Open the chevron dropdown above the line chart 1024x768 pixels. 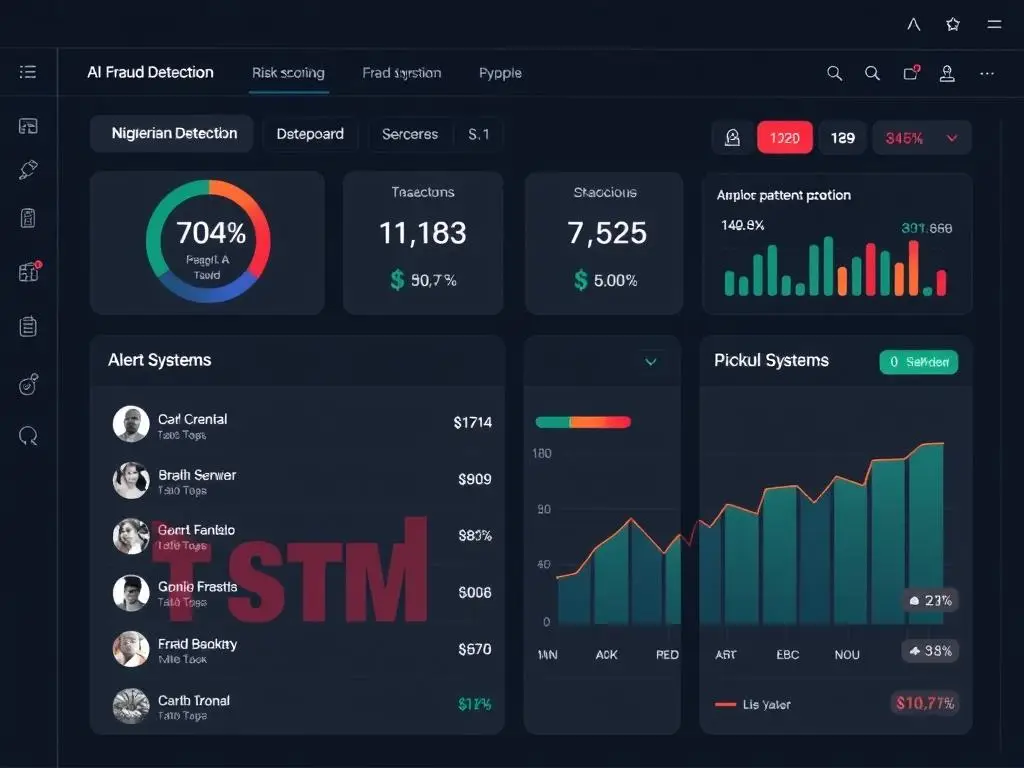click(x=651, y=362)
